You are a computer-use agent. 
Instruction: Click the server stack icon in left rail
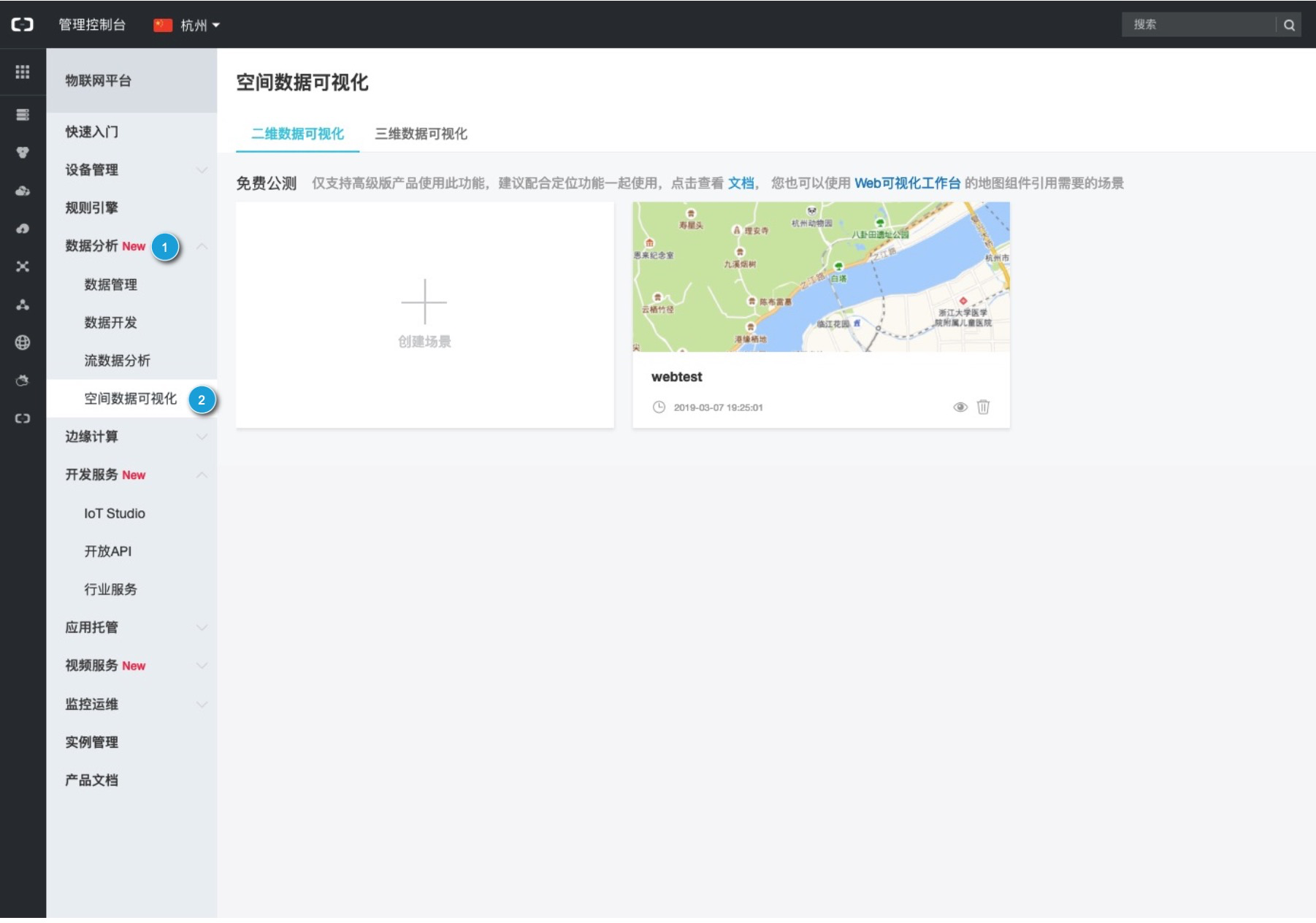point(23,115)
